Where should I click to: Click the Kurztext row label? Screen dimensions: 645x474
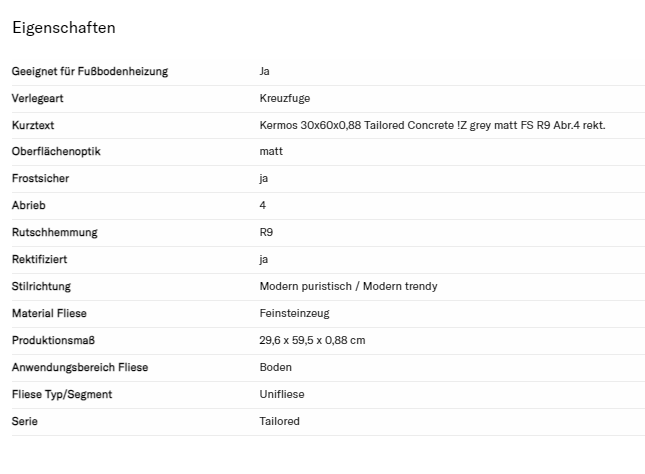tap(32, 125)
